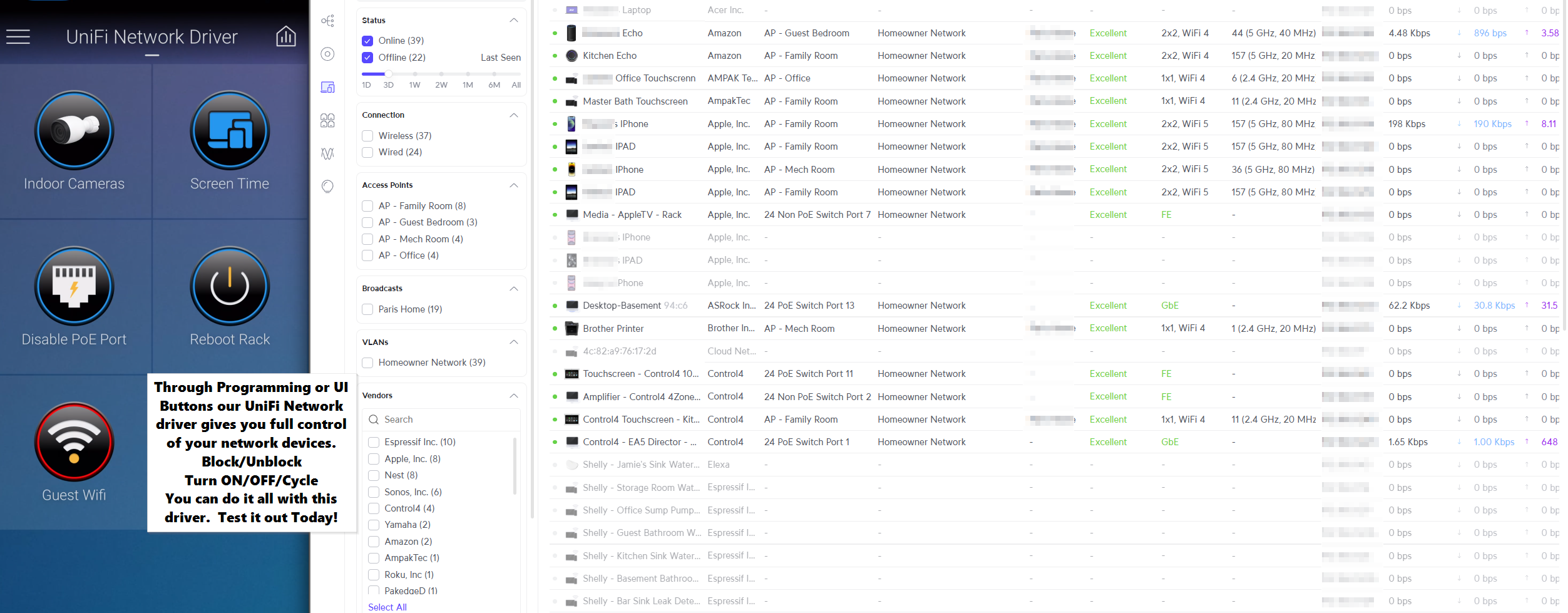
Task: Click the Master Bath Touchscreen device icon
Action: (x=571, y=101)
